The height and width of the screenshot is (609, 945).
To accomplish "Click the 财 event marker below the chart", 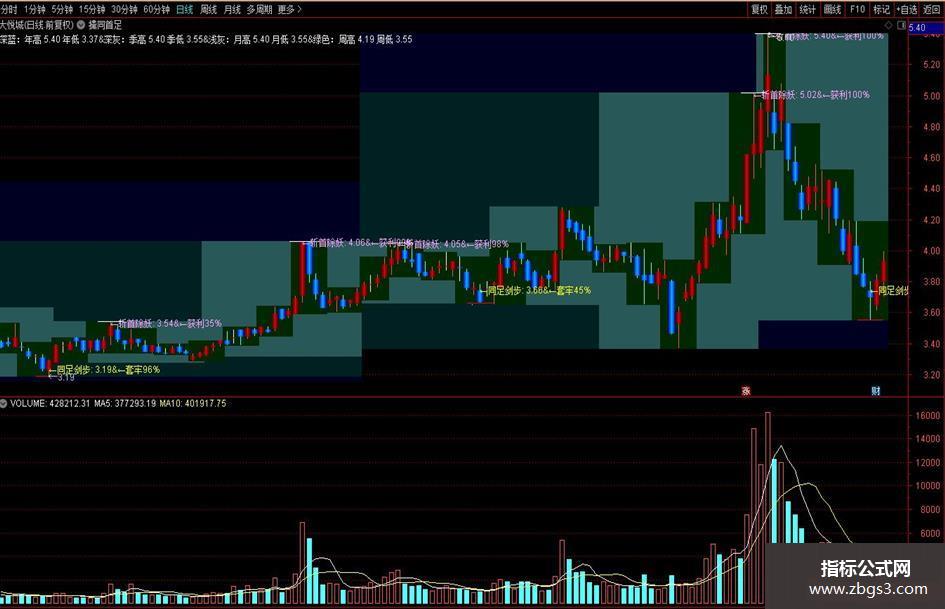I will tap(876, 391).
